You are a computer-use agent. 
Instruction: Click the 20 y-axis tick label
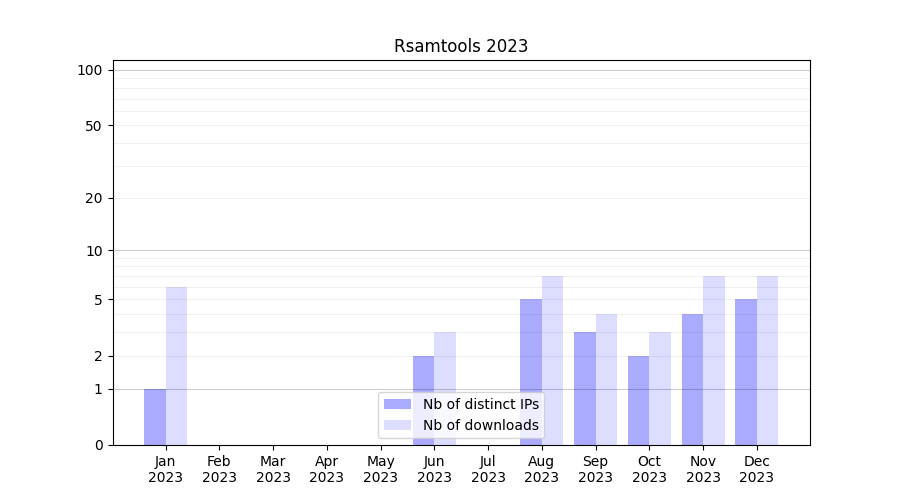(94, 198)
